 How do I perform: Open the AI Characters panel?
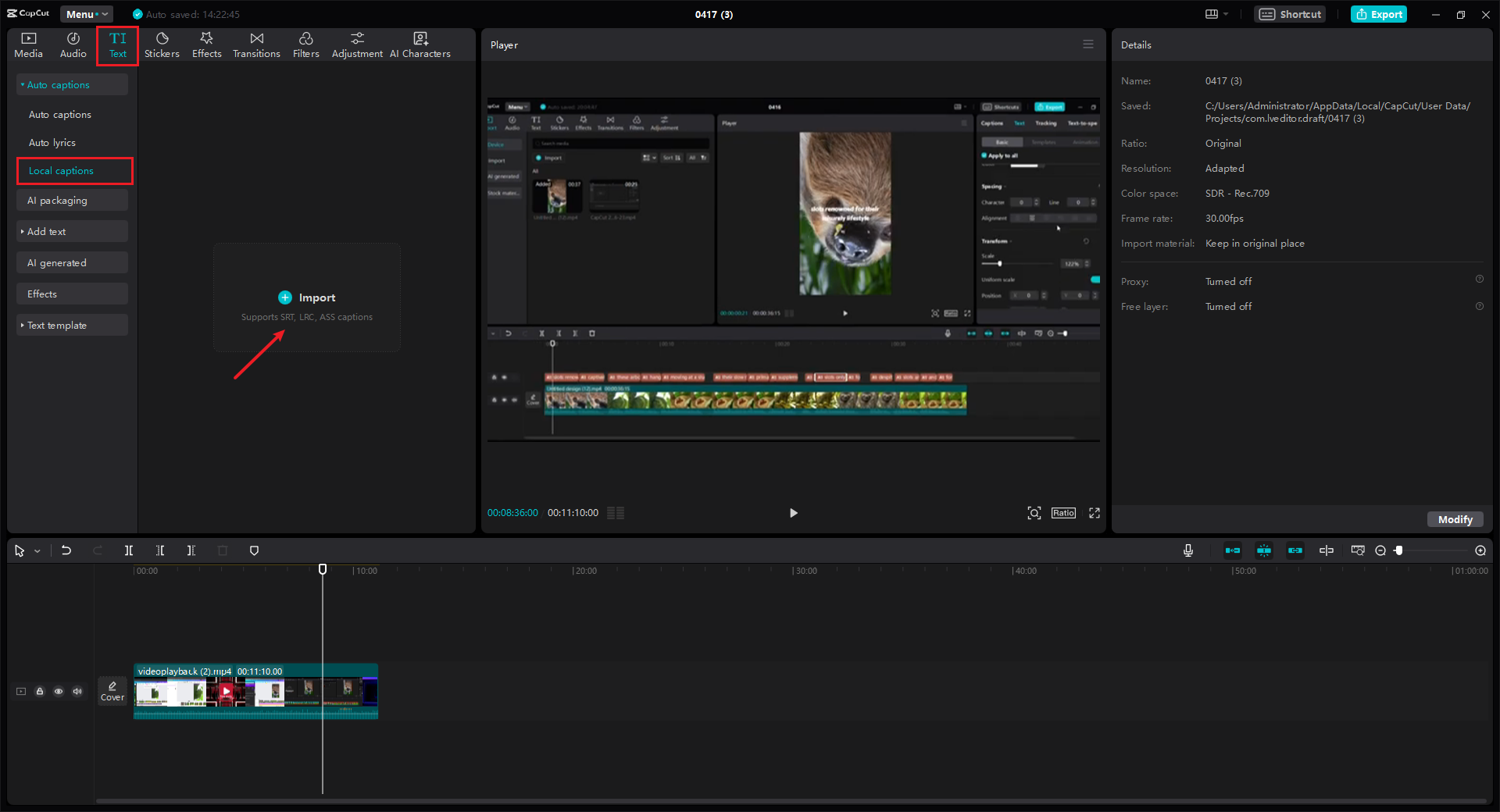(420, 45)
